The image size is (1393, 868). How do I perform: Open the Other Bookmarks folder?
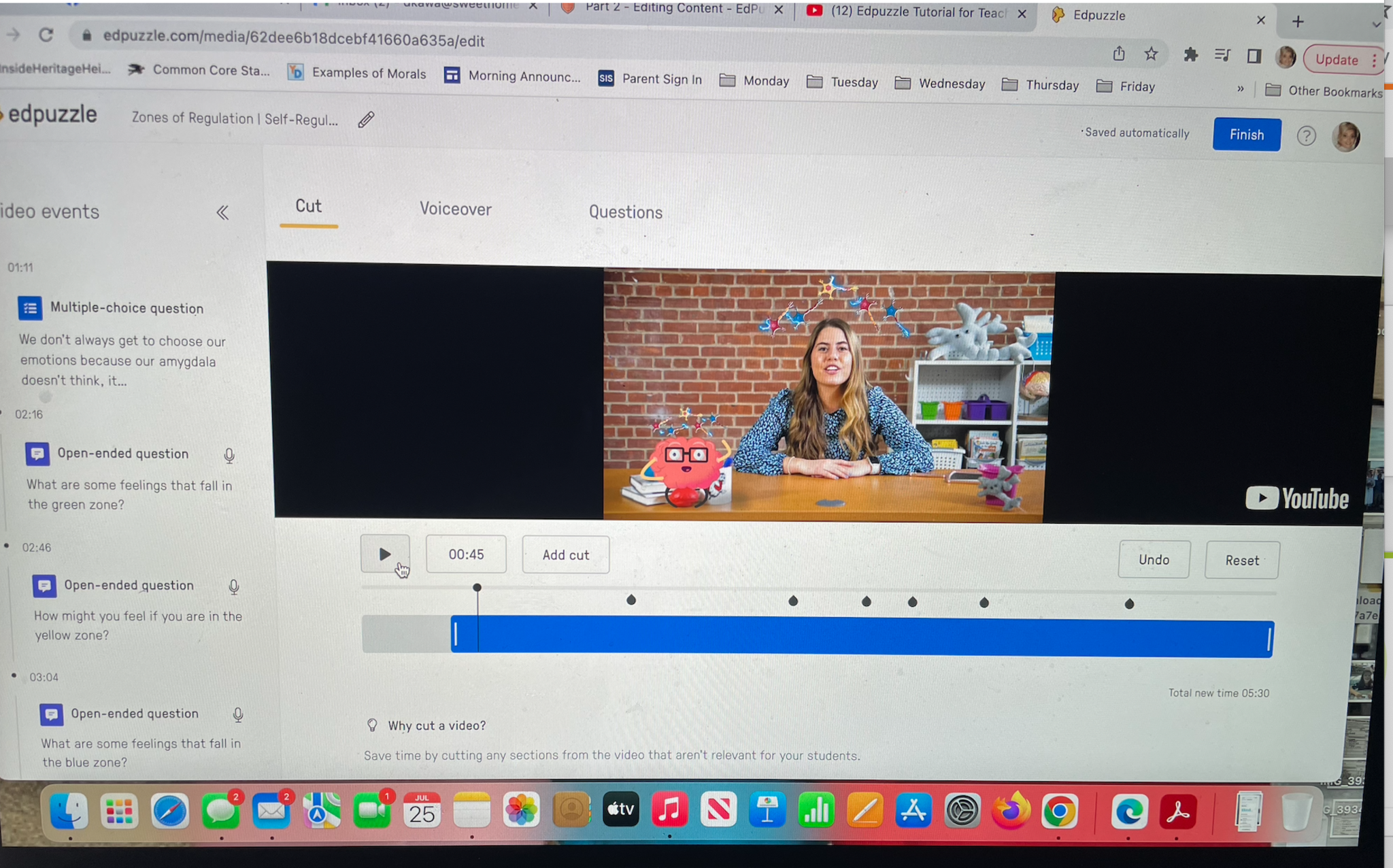1324,91
